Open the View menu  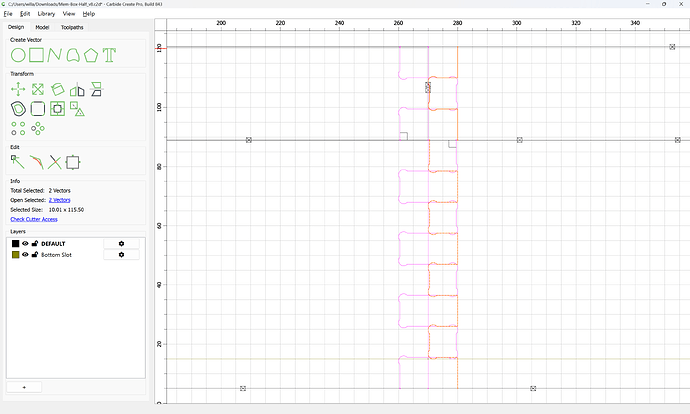[x=69, y=14]
